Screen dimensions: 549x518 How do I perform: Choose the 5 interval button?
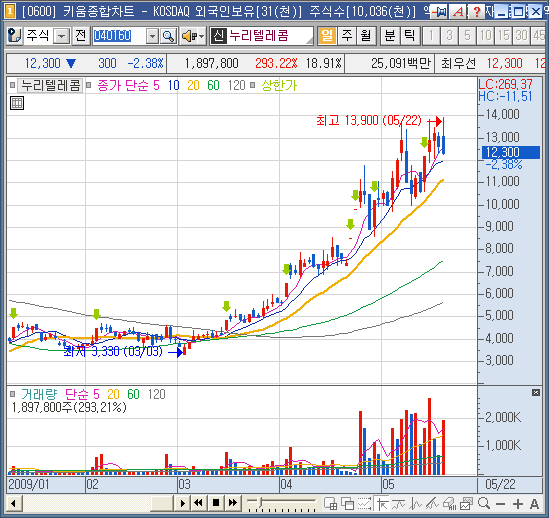tap(467, 36)
